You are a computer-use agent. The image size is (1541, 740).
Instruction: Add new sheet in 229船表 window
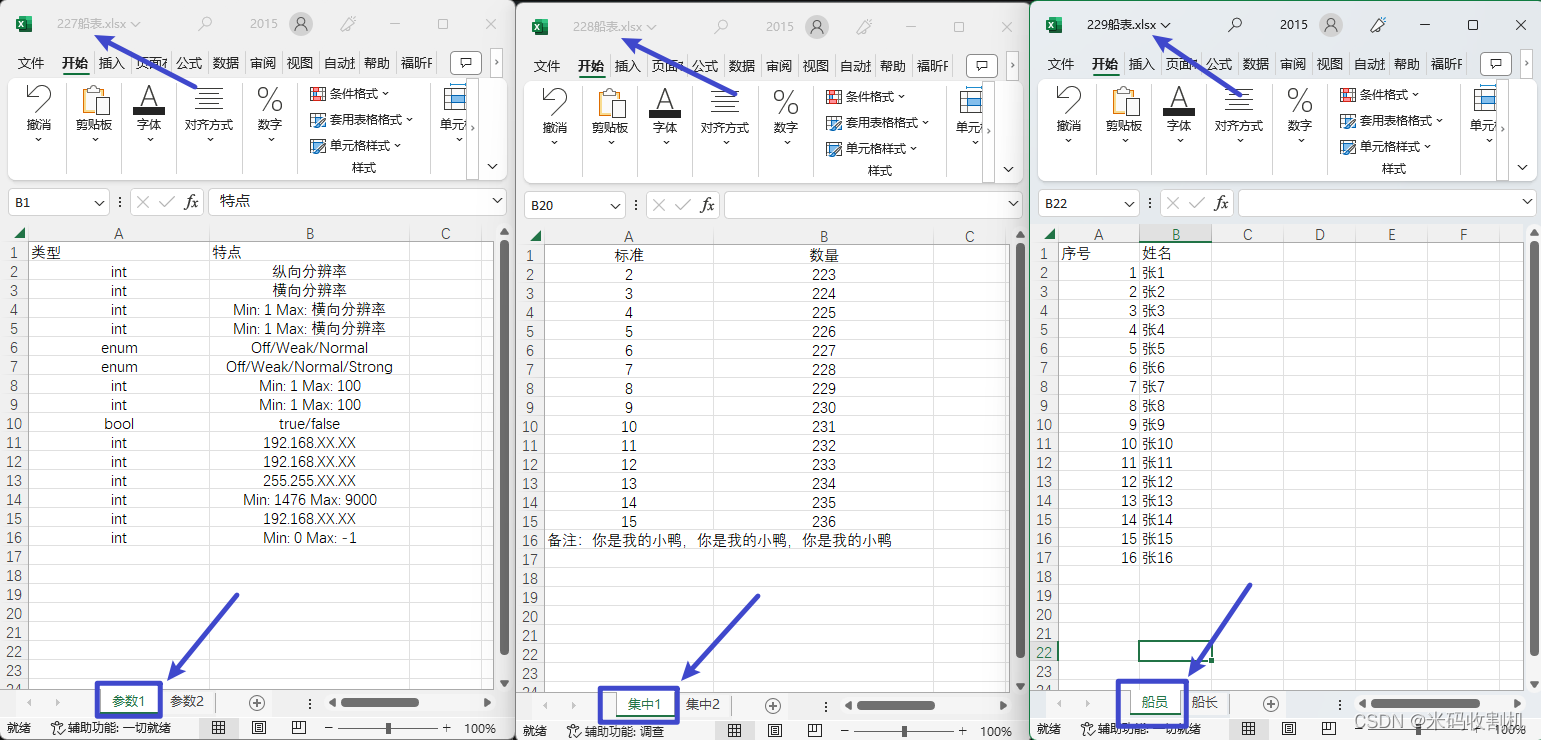point(1270,704)
